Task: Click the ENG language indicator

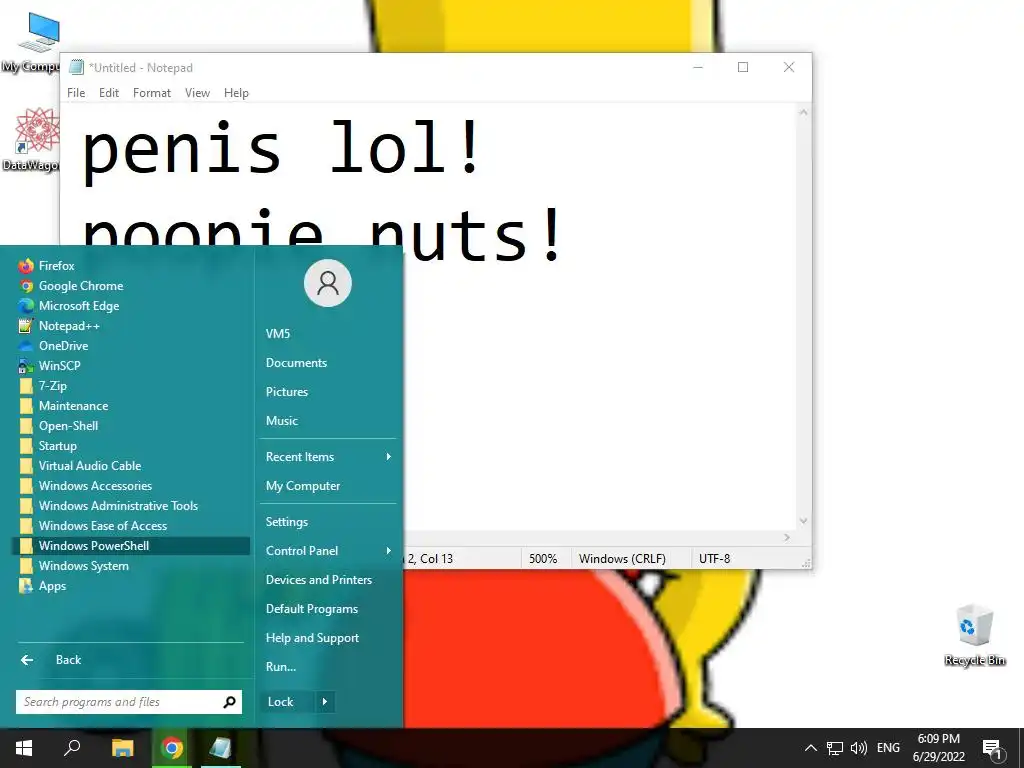Action: click(888, 748)
